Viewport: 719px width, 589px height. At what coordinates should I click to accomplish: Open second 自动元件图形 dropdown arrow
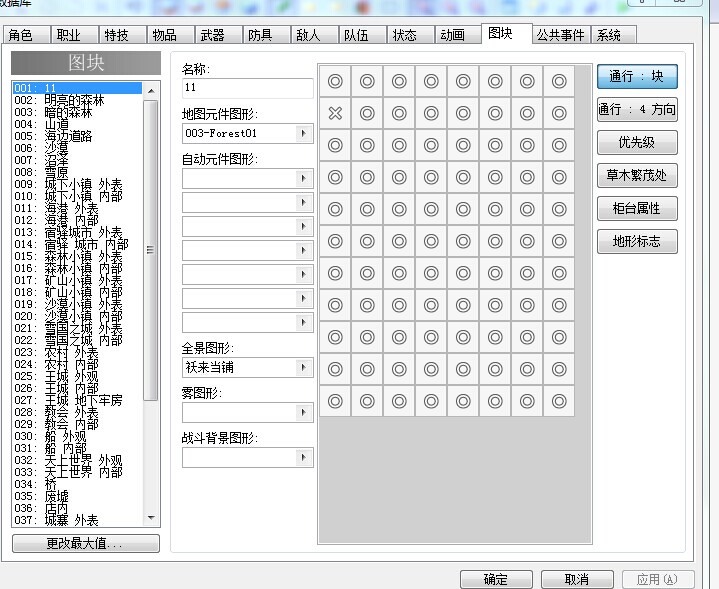[303, 202]
